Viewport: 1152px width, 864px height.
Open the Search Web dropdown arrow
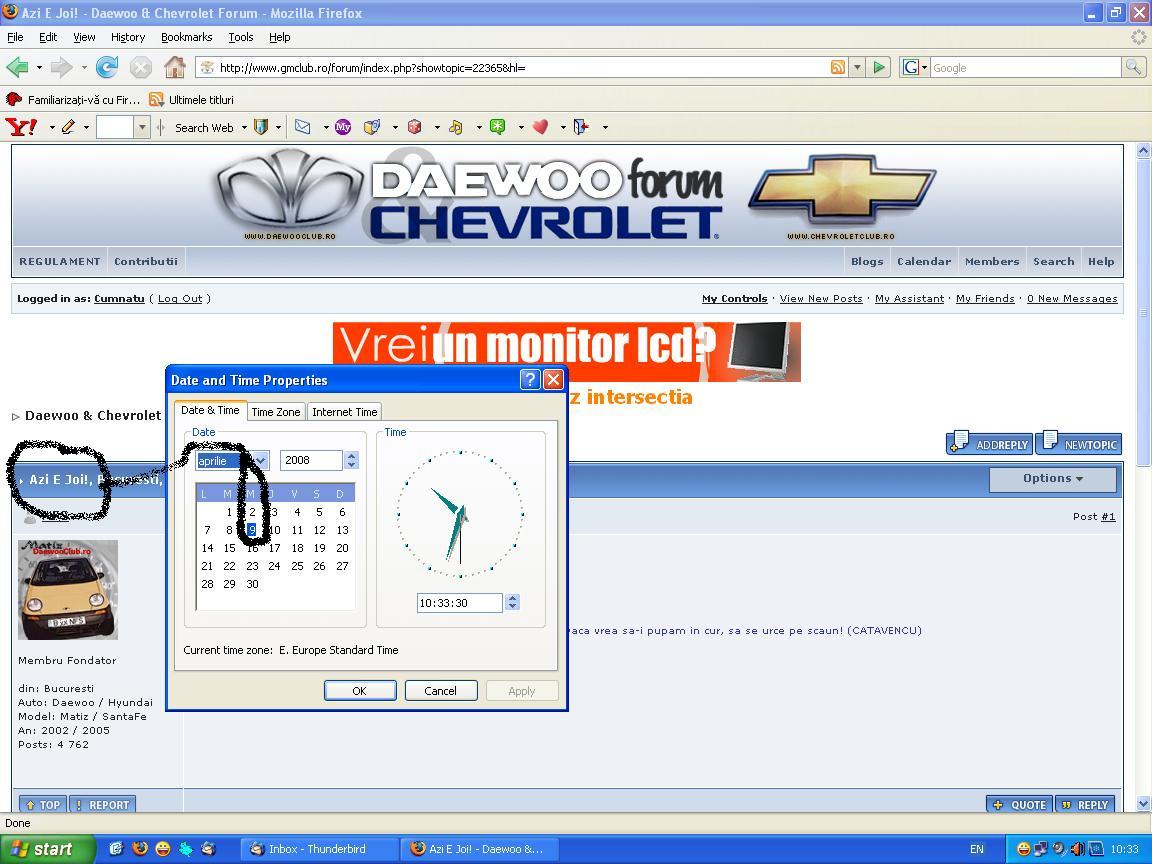tap(244, 128)
